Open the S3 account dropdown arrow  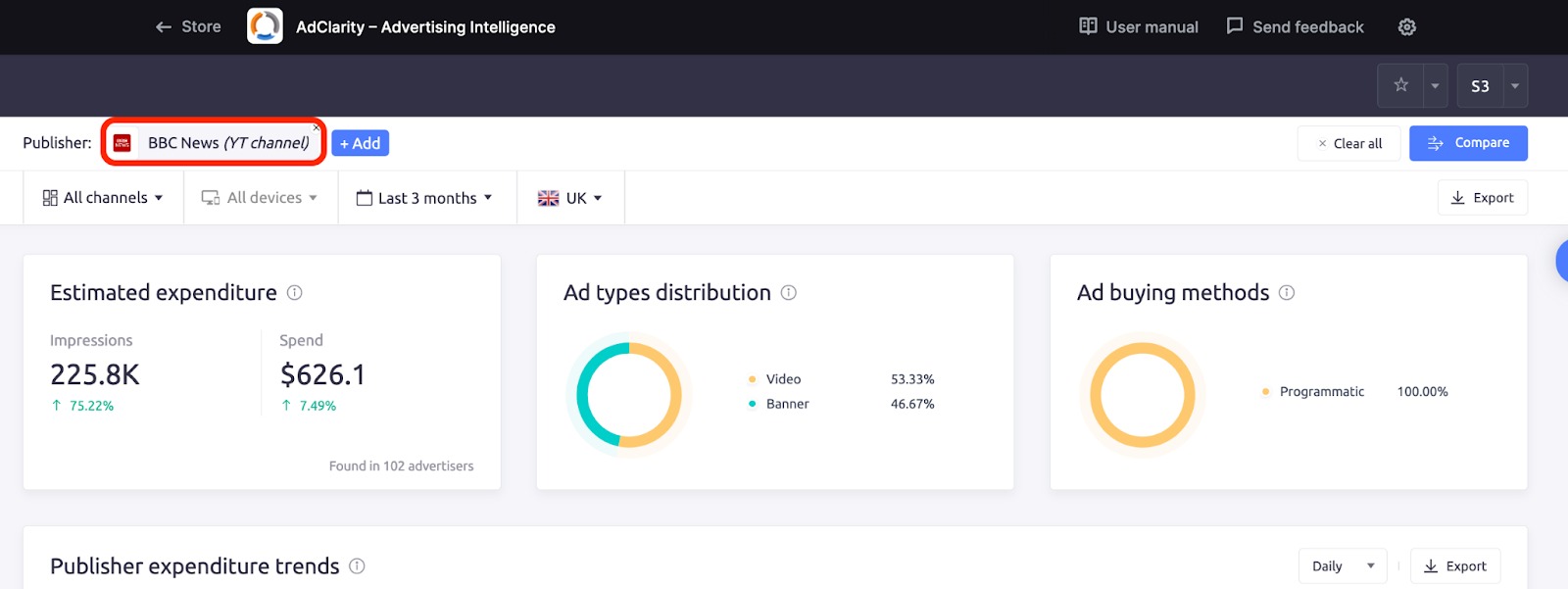pyautogui.click(x=1515, y=86)
